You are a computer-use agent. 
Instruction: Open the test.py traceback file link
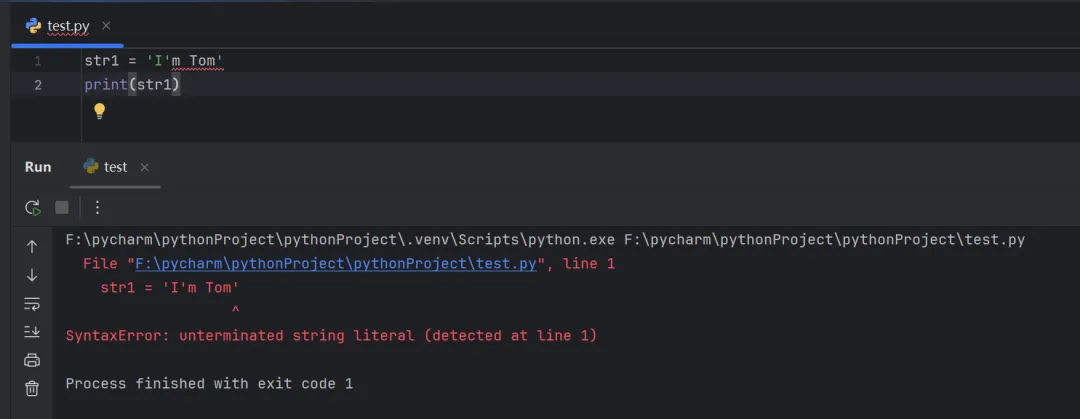coord(337,264)
